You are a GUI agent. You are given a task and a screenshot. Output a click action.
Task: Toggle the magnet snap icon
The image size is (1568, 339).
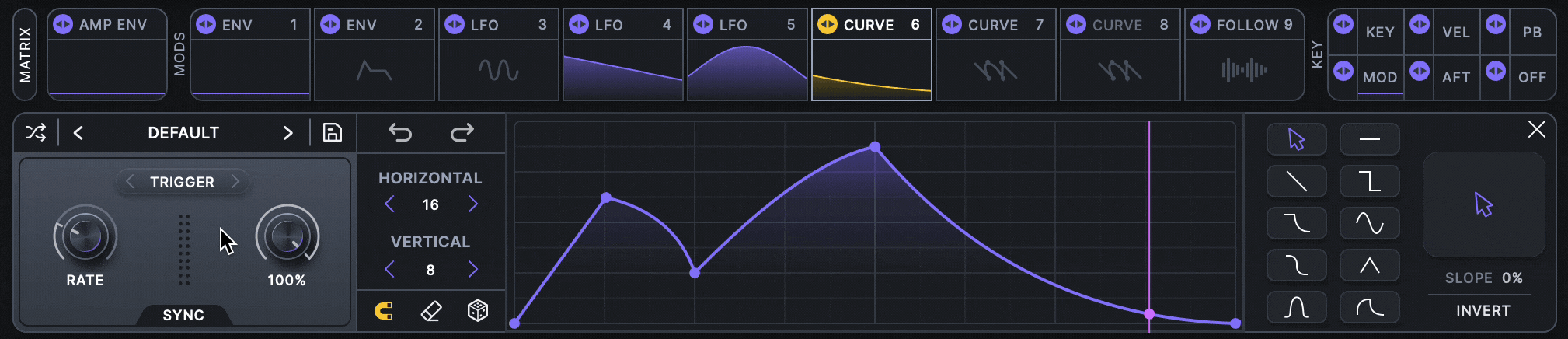pos(384,311)
